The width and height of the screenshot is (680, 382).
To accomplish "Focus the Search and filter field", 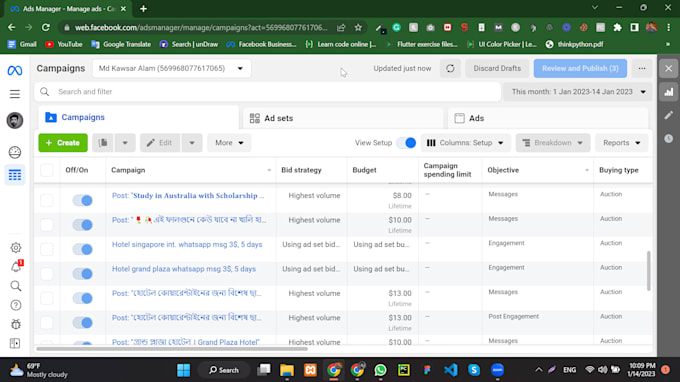I will tap(268, 92).
